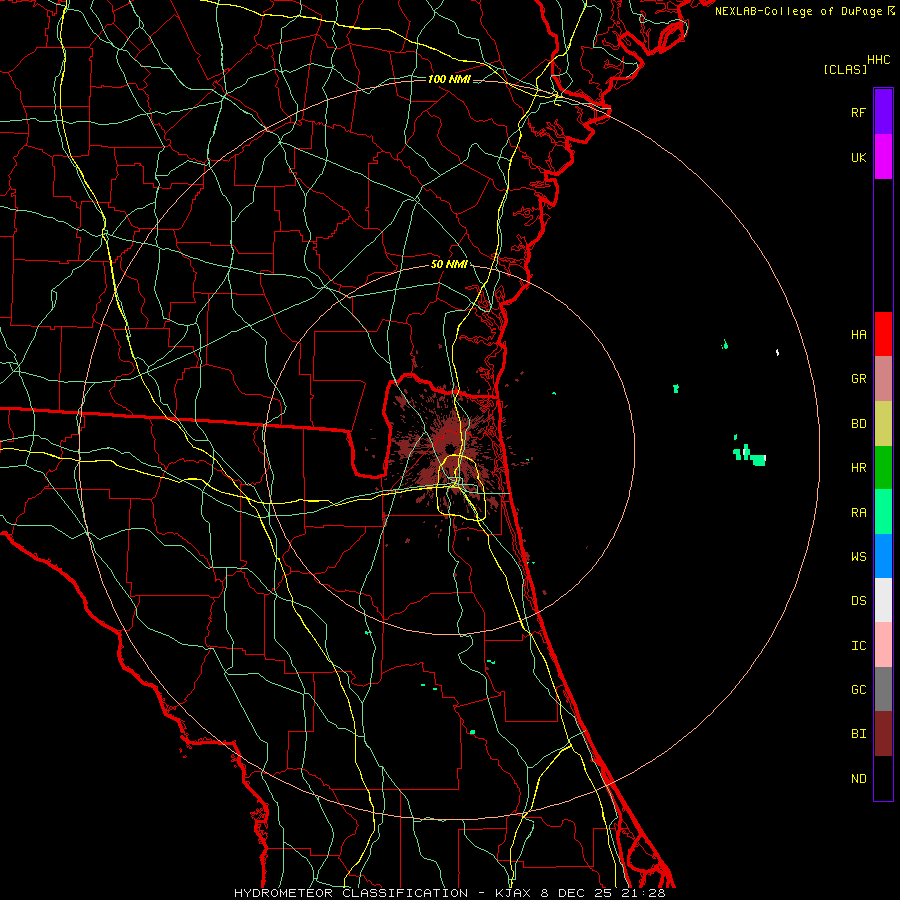The height and width of the screenshot is (900, 900).
Task: Click the BI legend label
Action: point(858,734)
